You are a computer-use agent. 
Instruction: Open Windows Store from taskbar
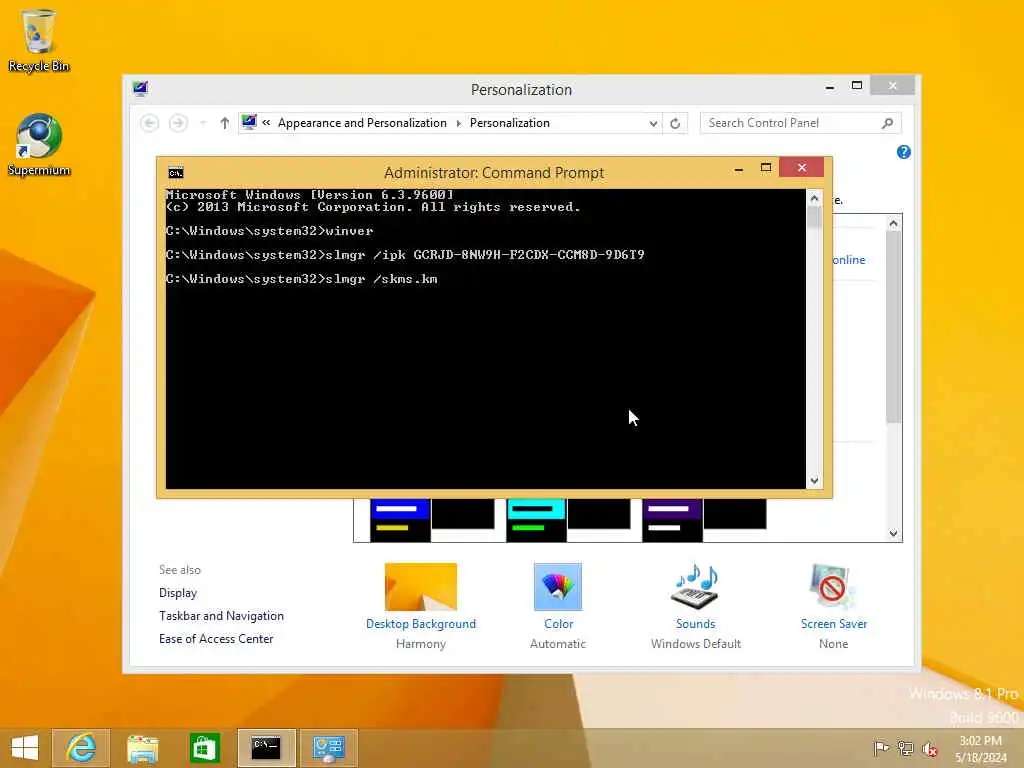pyautogui.click(x=204, y=748)
